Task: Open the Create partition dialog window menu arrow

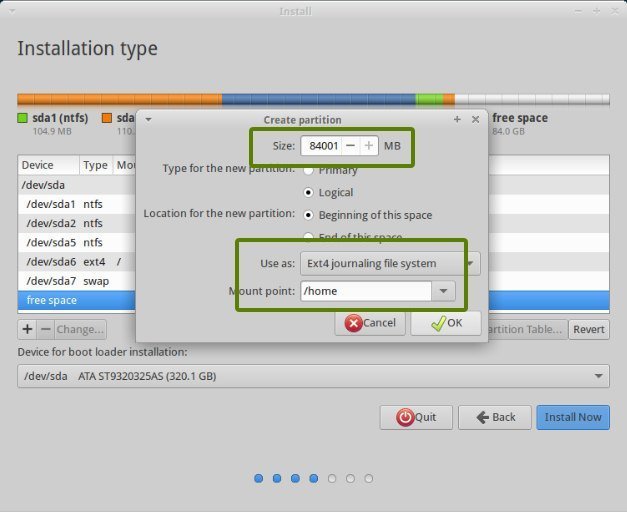Action: click(x=148, y=120)
